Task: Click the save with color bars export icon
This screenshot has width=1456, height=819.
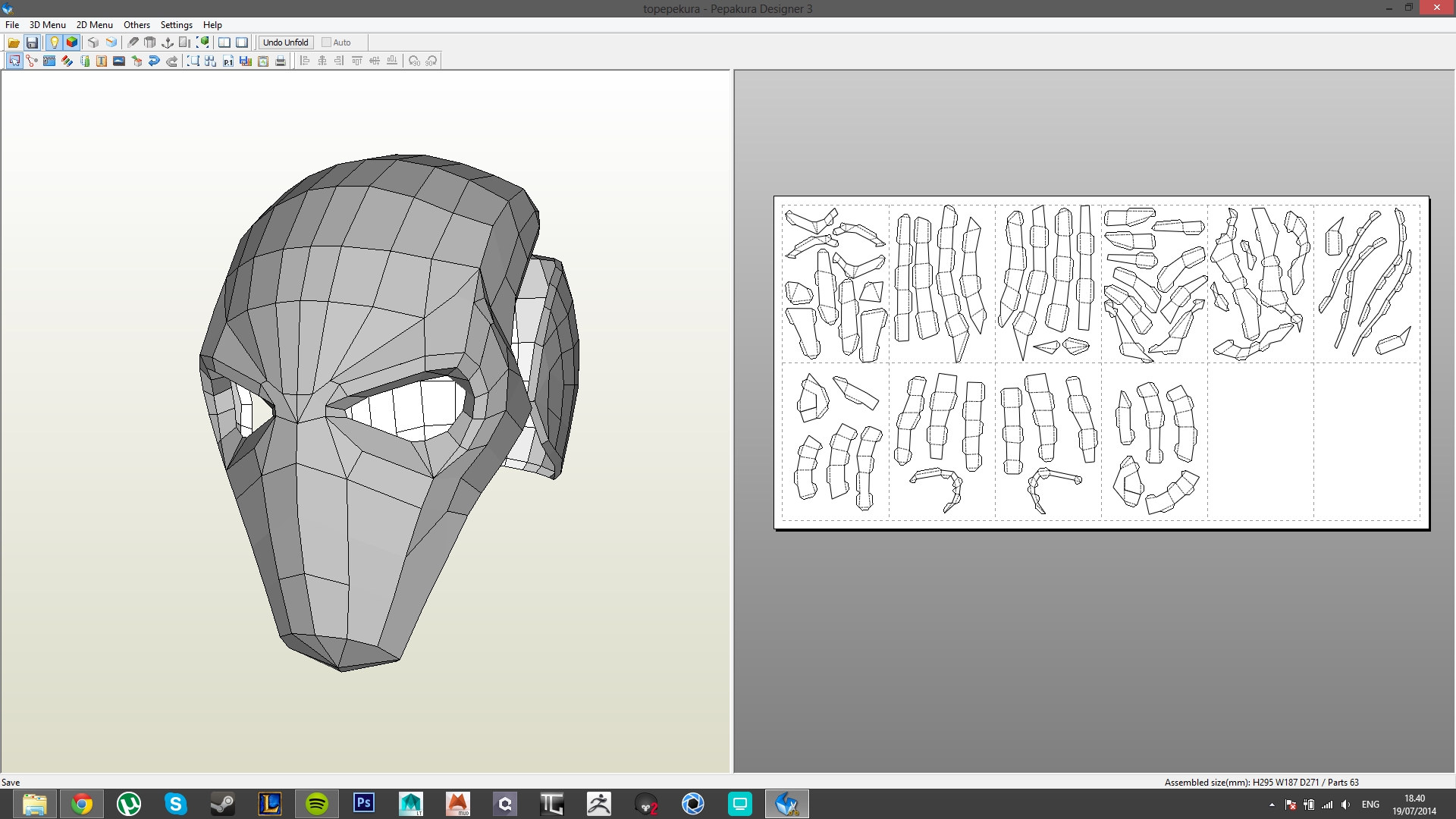Action: [246, 61]
